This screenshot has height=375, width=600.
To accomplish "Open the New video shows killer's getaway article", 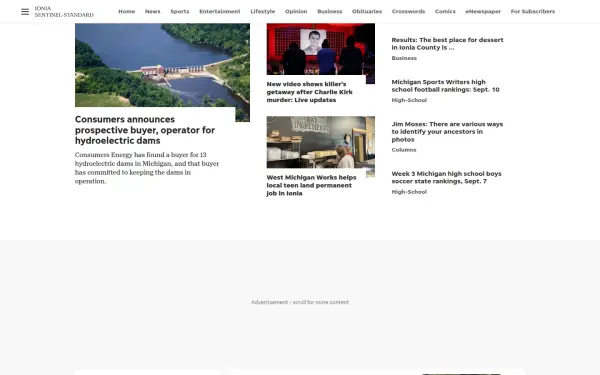I will (x=310, y=92).
